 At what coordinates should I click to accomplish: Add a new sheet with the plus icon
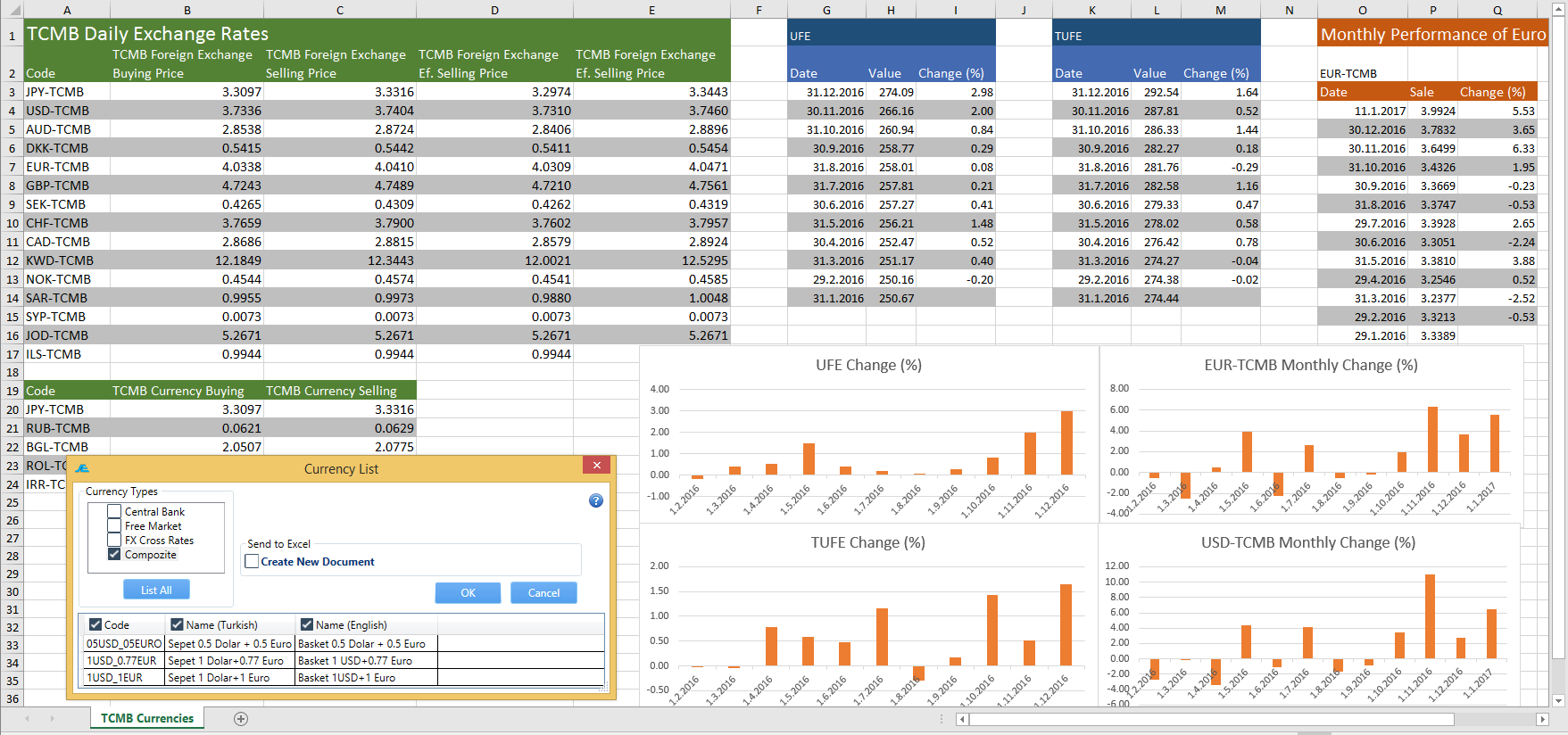241,719
